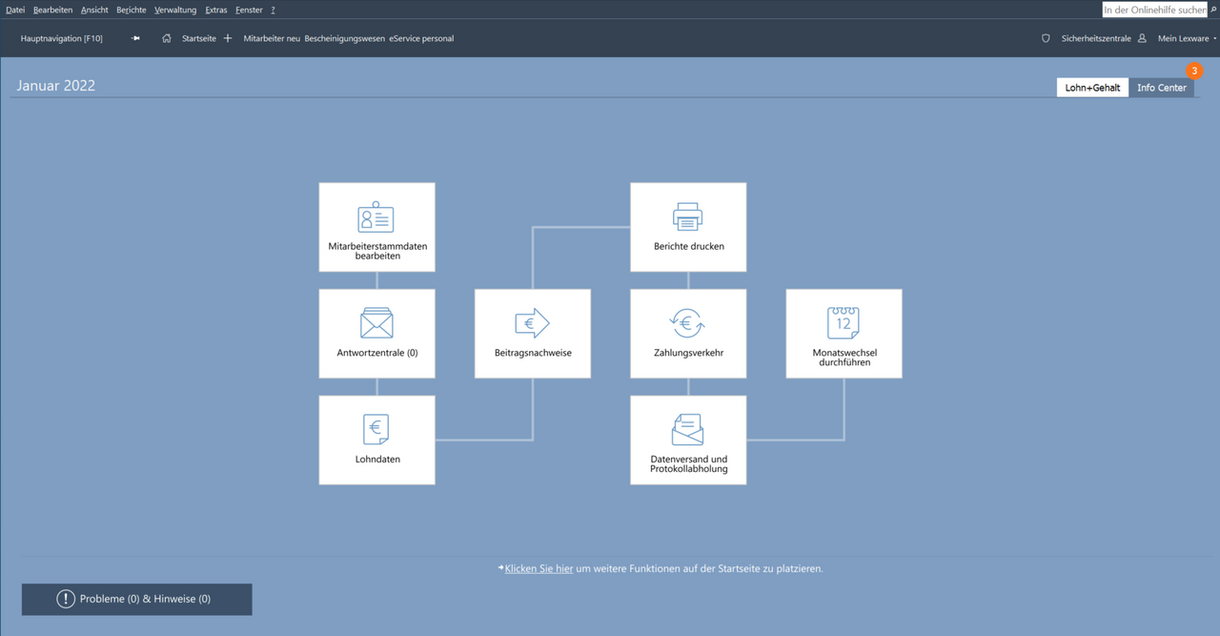
Task: Open Hauptnavigation [F10]
Action: click(61, 38)
